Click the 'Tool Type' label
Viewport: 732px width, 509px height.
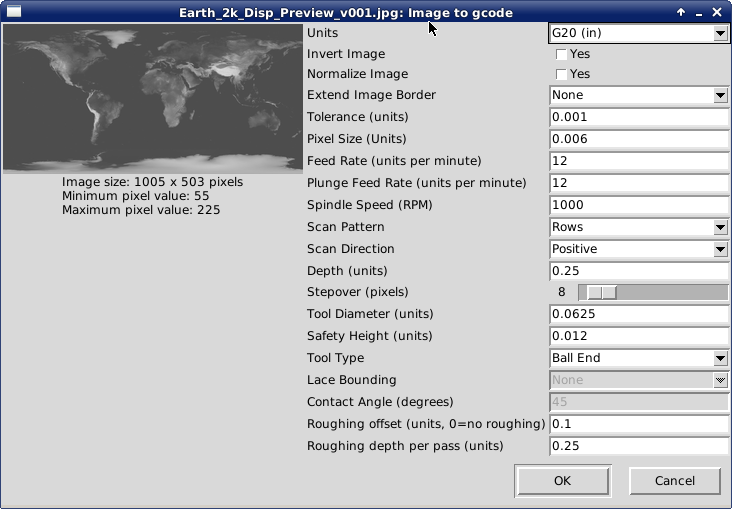point(335,358)
